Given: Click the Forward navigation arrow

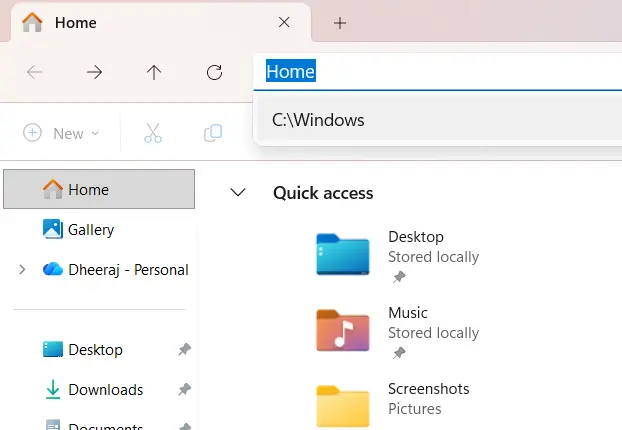Looking at the screenshot, I should pyautogui.click(x=94, y=72).
